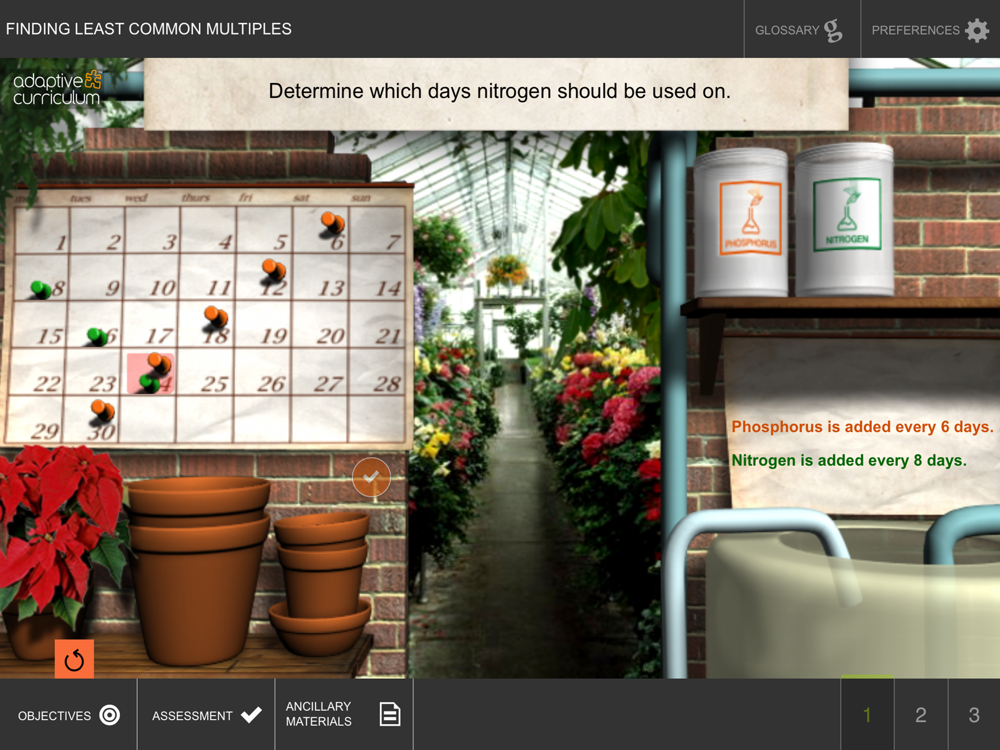Select calendar day 14
The height and width of the screenshot is (750, 1000).
click(377, 277)
